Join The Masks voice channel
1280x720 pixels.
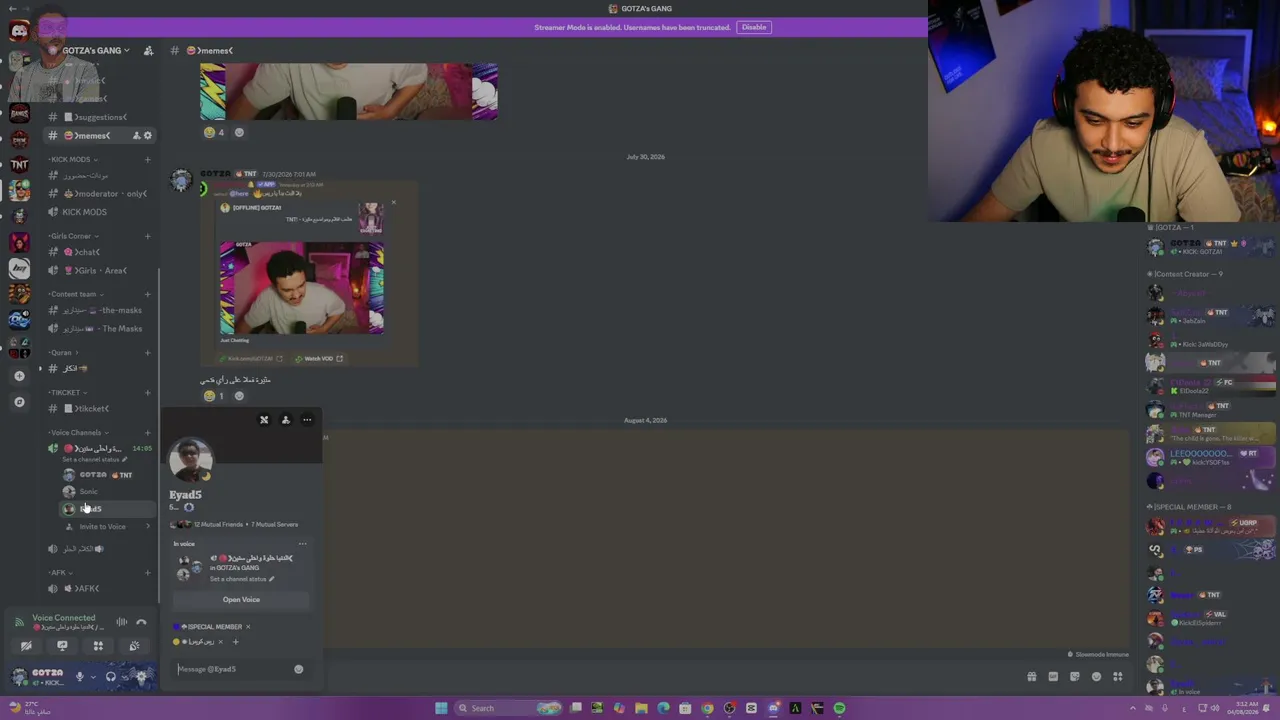(100, 328)
